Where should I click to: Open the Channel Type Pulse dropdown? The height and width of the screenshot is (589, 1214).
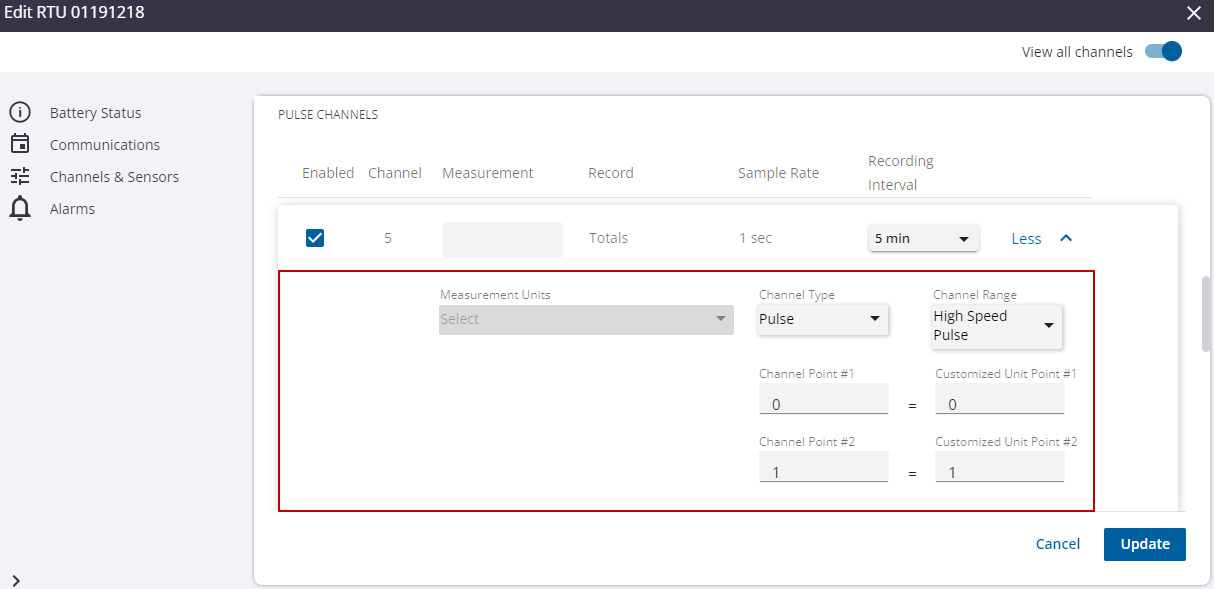822,319
